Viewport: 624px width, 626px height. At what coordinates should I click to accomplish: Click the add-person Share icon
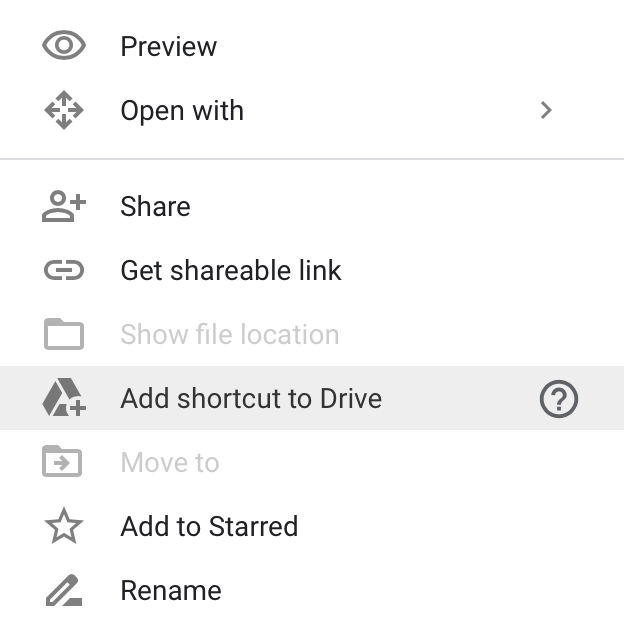[x=64, y=206]
